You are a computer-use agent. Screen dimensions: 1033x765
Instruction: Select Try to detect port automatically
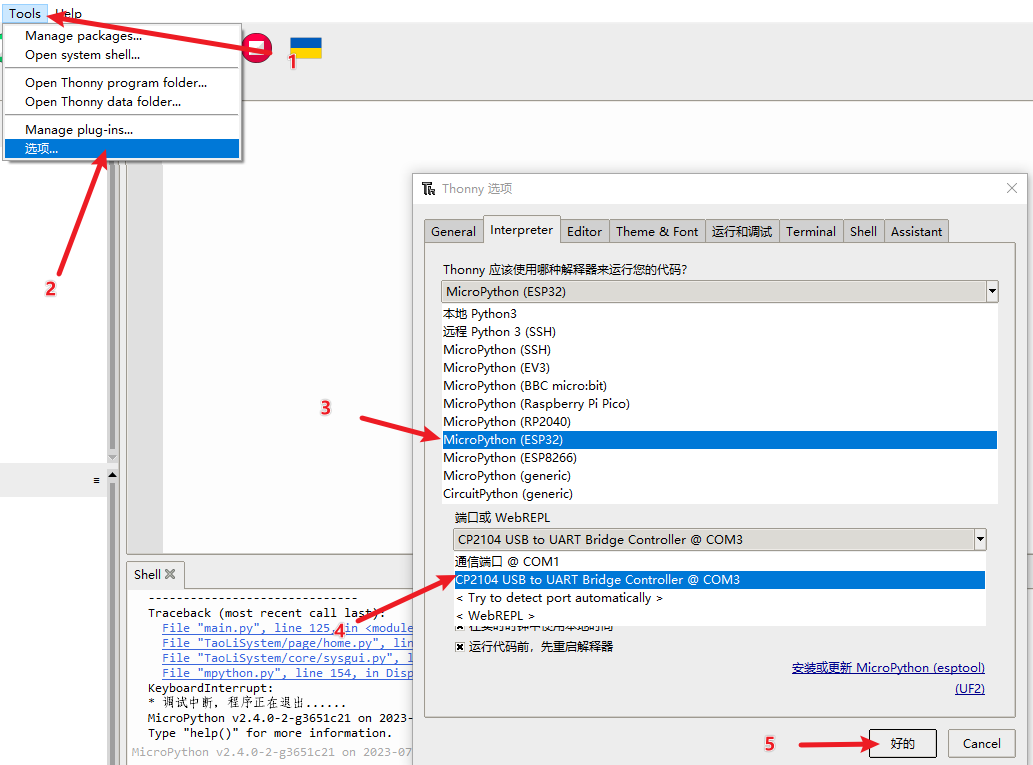coord(719,598)
